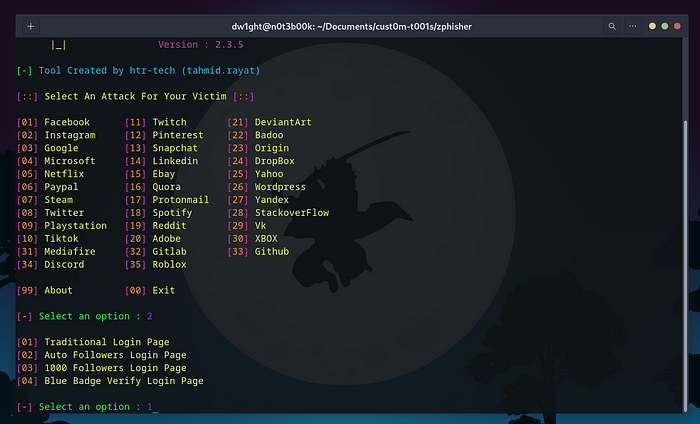Open terminal search with magnifier icon

click(612, 26)
